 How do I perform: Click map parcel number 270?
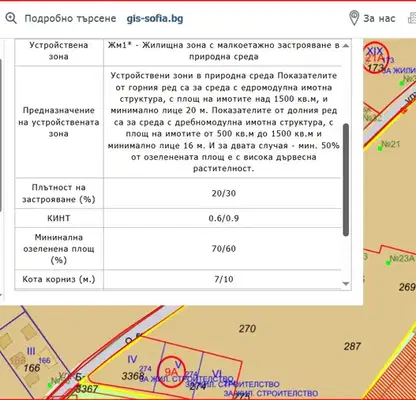pos(247,329)
